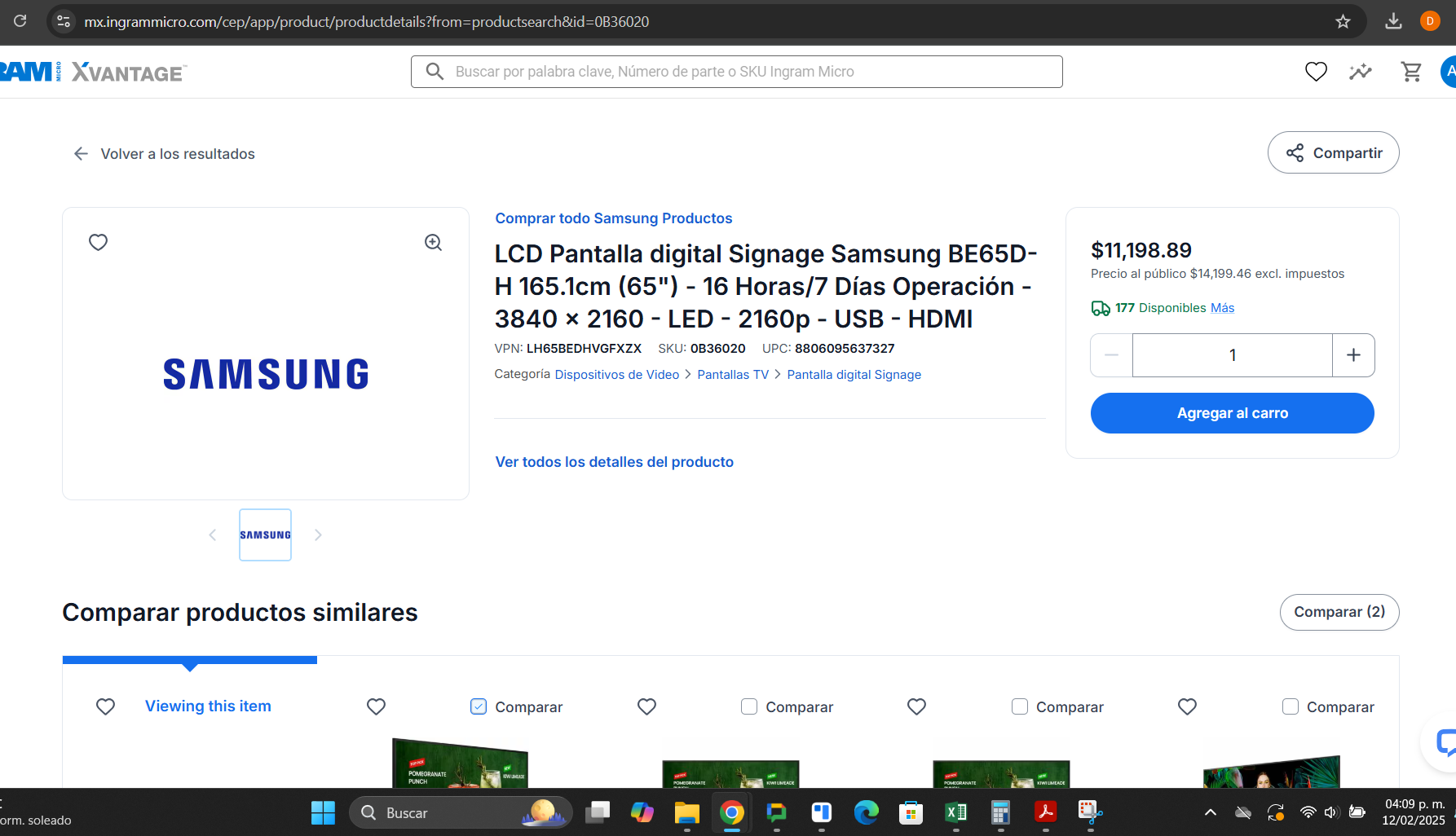
Task: Click the product search input field
Action: pyautogui.click(x=737, y=72)
